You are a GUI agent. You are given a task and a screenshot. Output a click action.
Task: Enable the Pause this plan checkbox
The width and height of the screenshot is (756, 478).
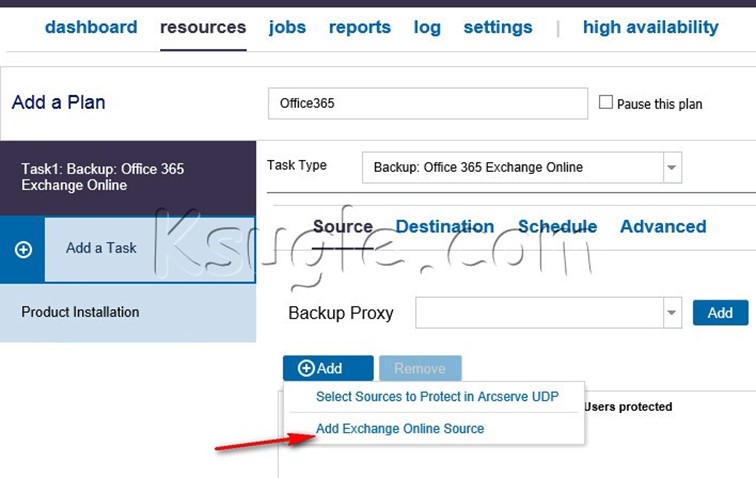point(606,102)
